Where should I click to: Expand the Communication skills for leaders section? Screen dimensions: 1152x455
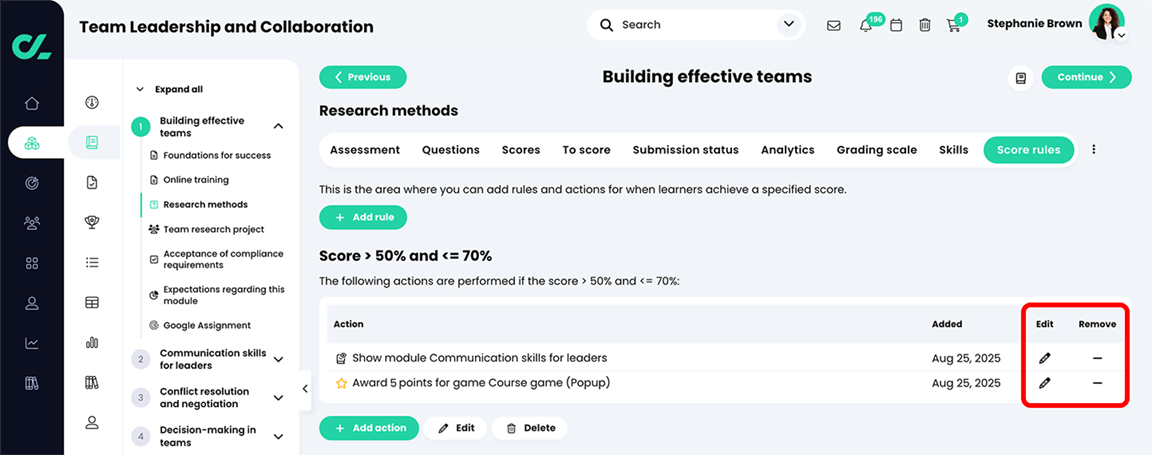pos(278,359)
